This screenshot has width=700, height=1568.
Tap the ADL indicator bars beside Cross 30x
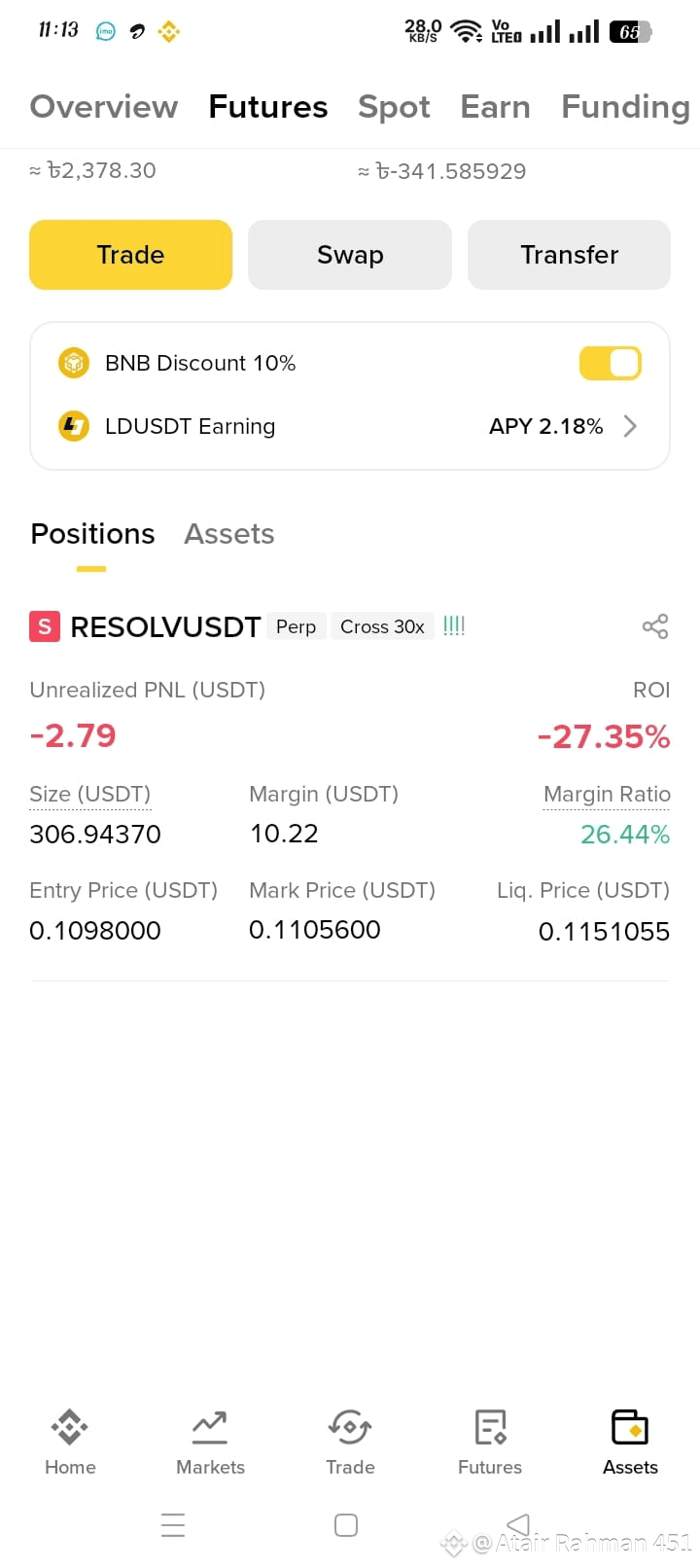[x=454, y=626]
